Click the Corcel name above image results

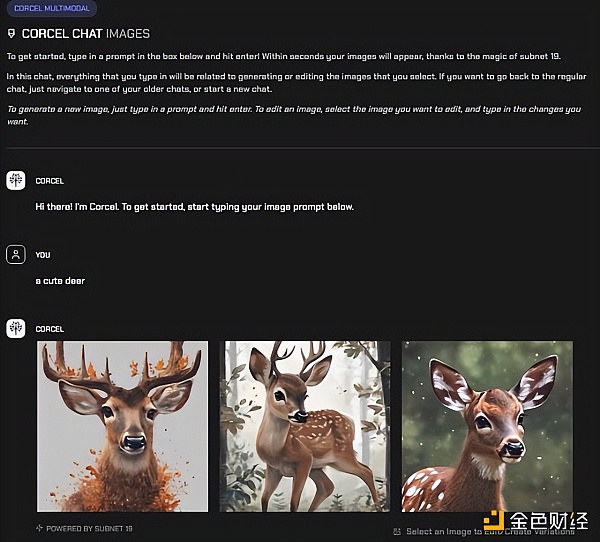[50, 329]
